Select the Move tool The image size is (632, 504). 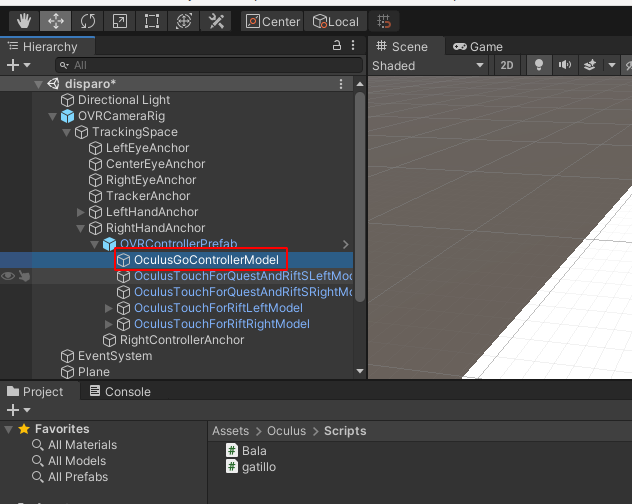click(55, 21)
